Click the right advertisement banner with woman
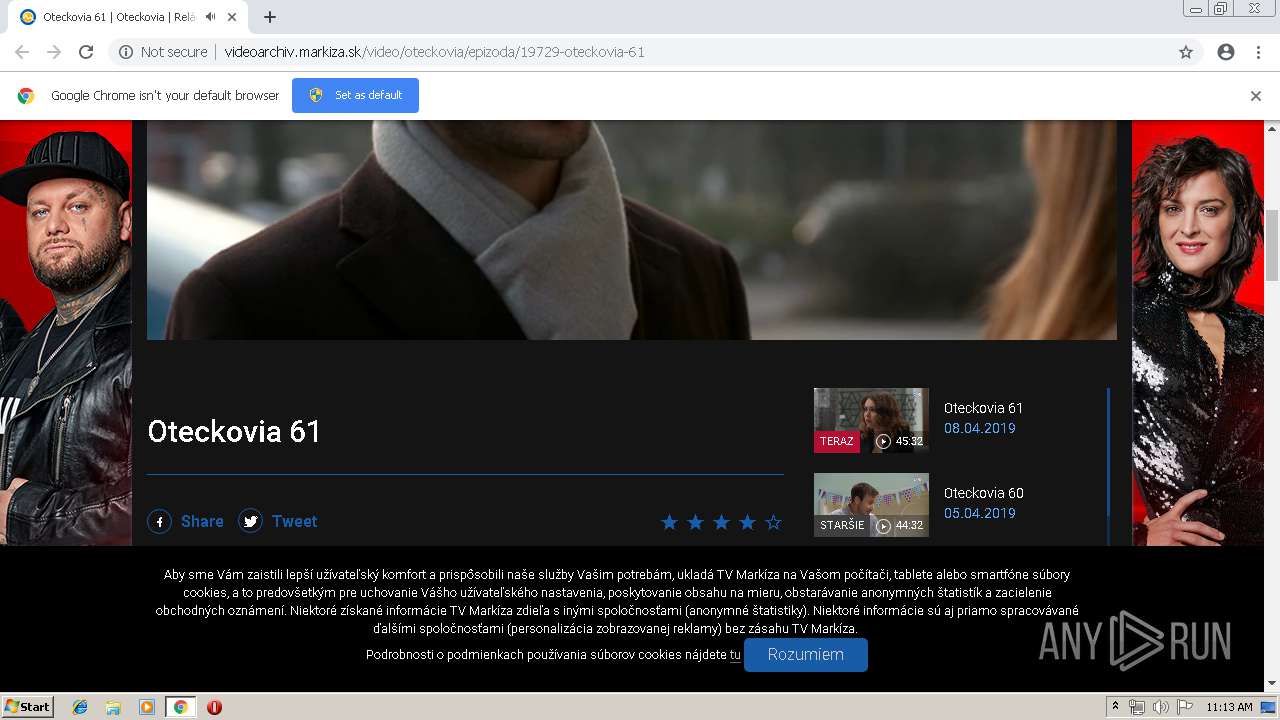1280x720 pixels. tap(1197, 333)
